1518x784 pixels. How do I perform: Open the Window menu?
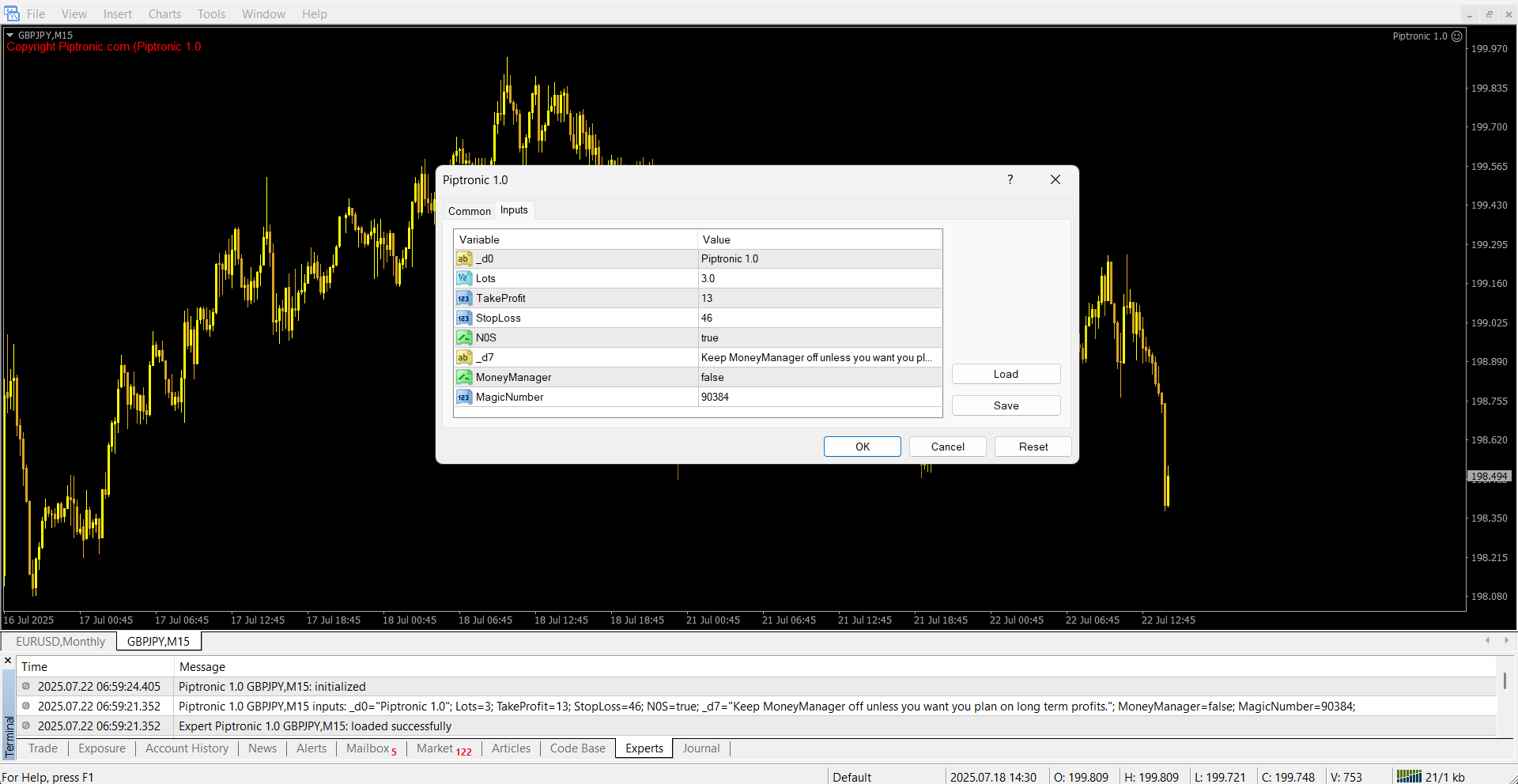point(263,14)
